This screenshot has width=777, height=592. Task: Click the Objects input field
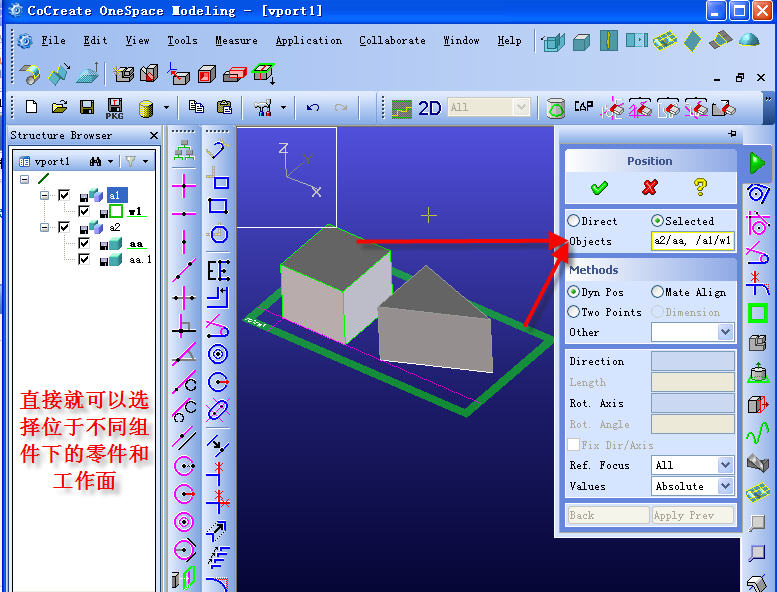[692, 241]
